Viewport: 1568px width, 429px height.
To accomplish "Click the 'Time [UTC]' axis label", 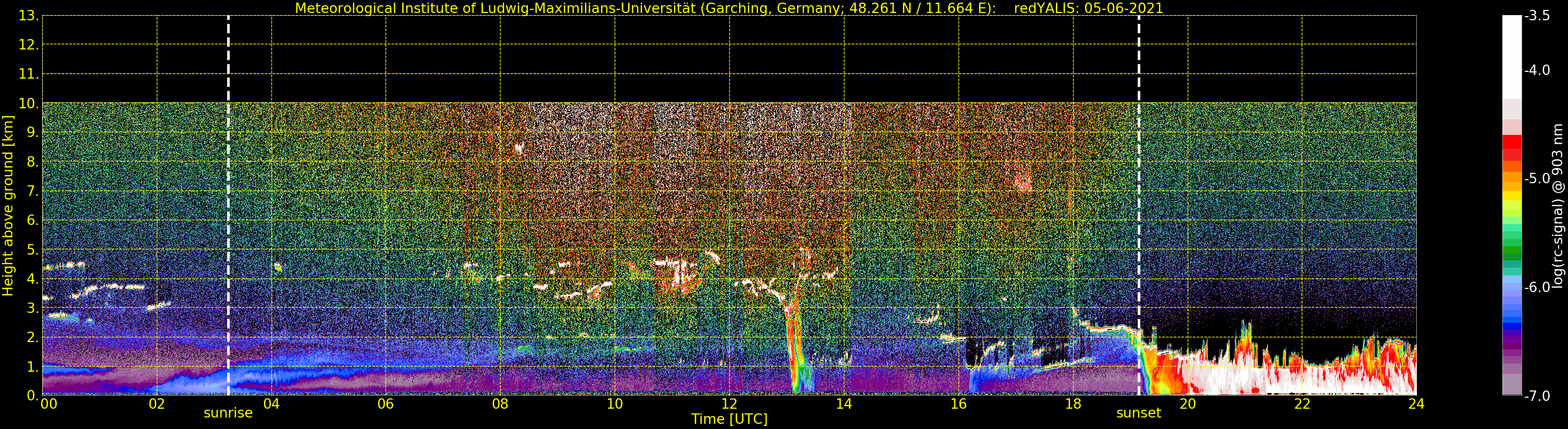I will [729, 419].
